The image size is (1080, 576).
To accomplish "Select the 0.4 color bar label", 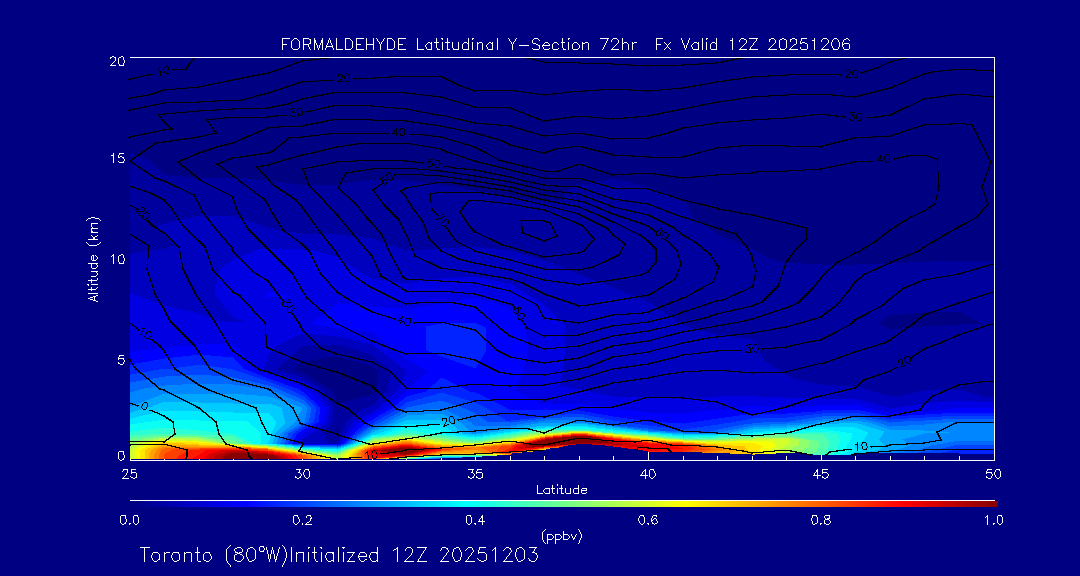I will coord(475,520).
